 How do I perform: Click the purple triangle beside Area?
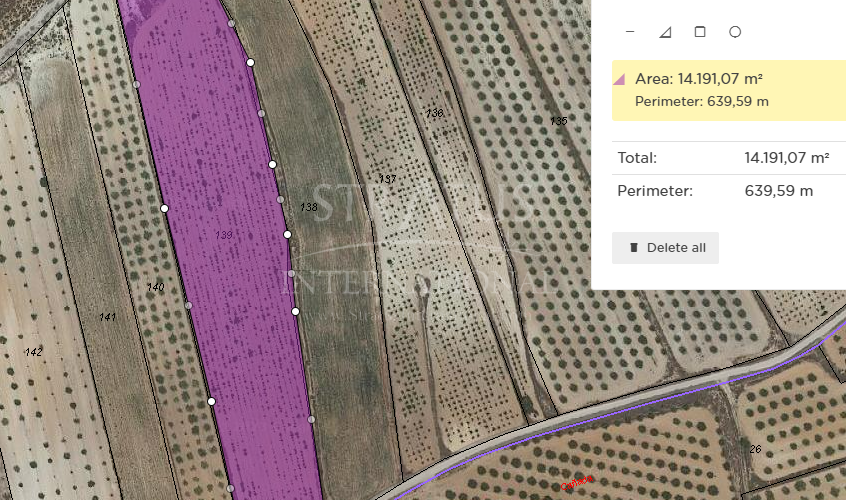pos(620,79)
